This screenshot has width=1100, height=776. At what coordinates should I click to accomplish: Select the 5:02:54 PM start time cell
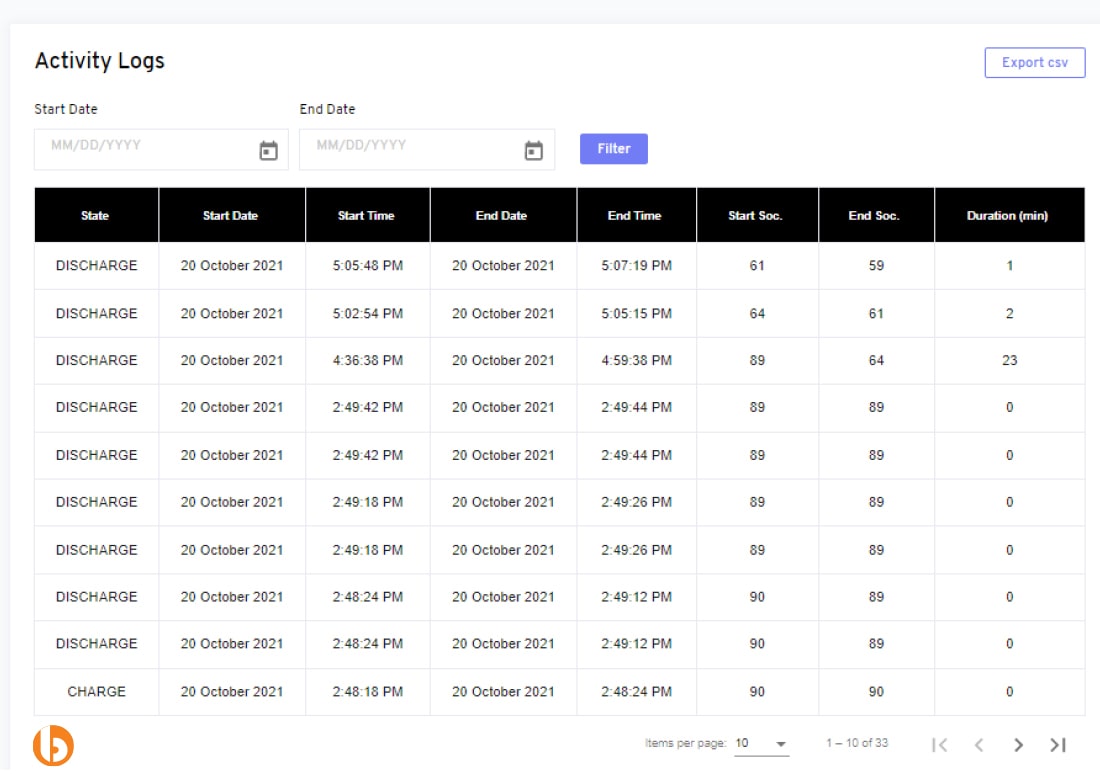pyautogui.click(x=368, y=313)
